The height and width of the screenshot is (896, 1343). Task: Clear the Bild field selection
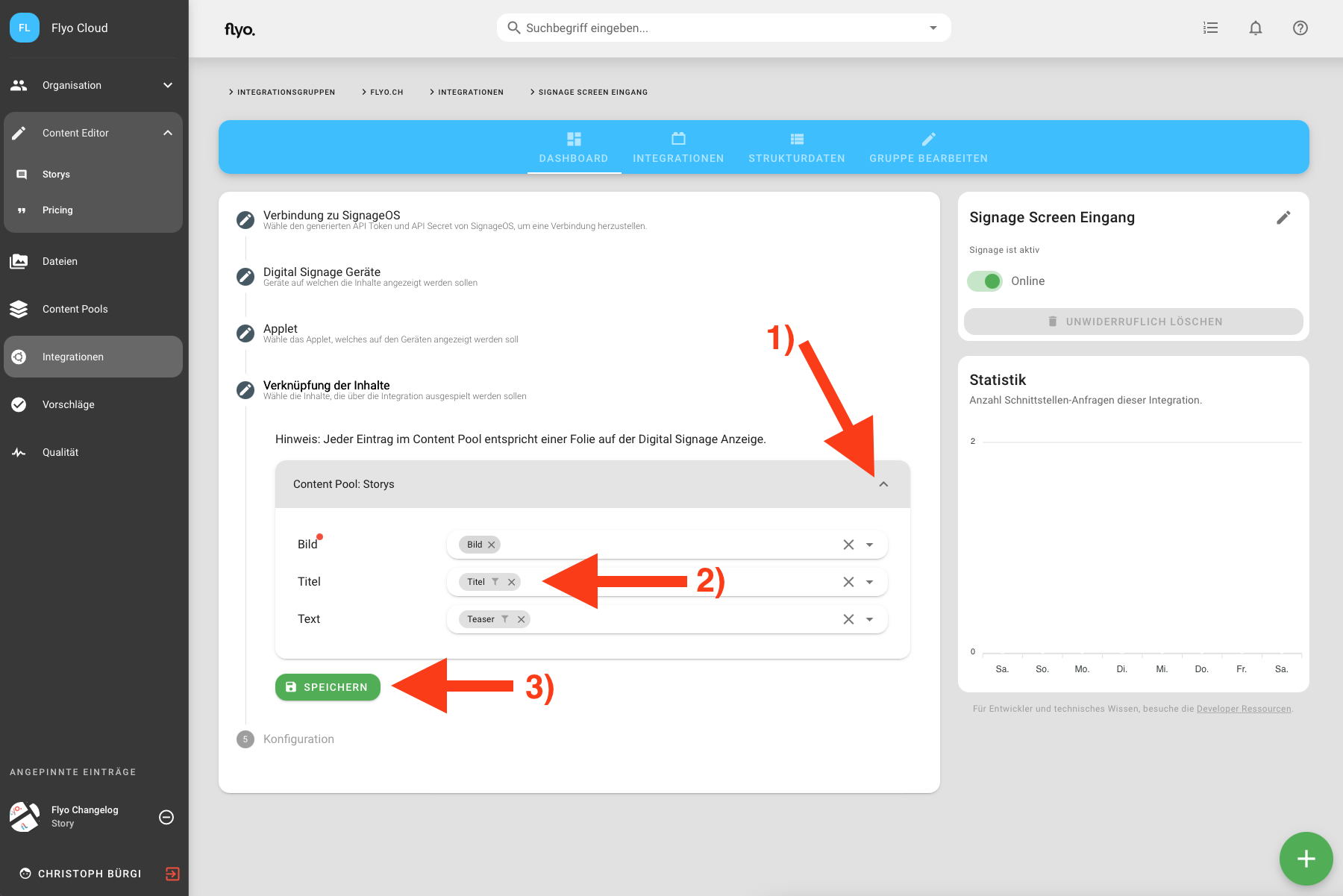848,545
